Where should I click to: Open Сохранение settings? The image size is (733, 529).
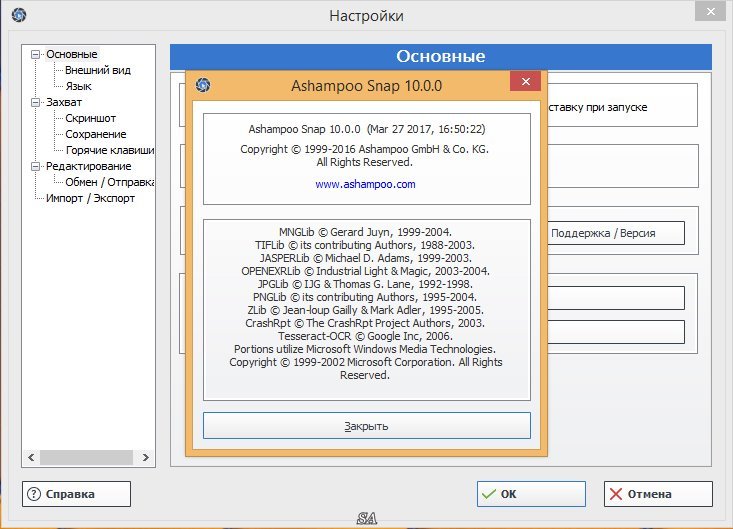95,134
